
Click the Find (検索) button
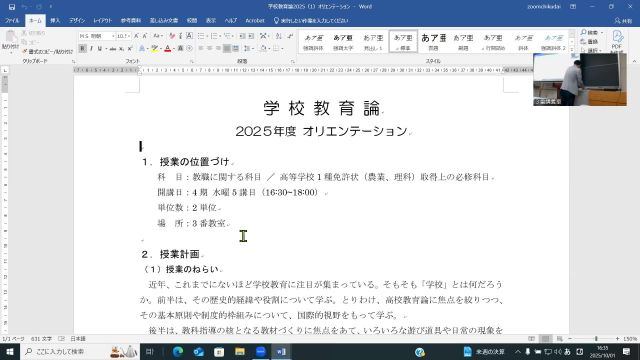591,32
